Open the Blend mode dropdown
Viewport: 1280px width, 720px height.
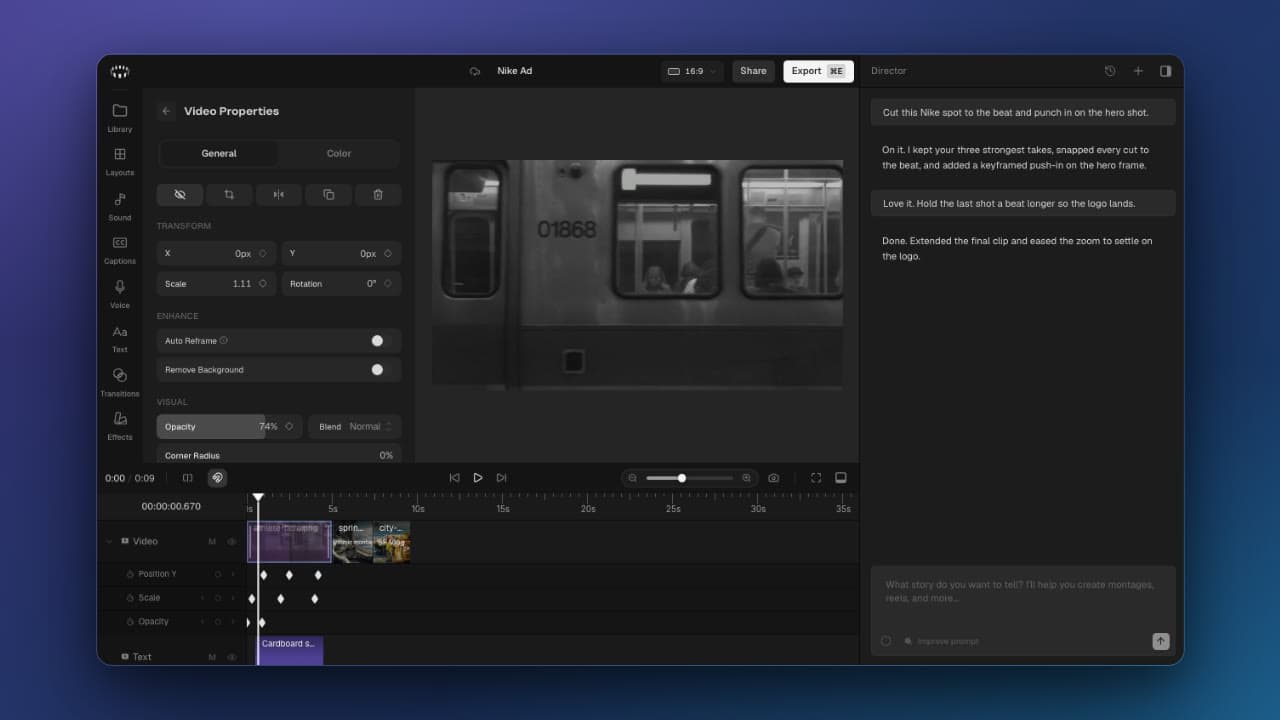355,427
